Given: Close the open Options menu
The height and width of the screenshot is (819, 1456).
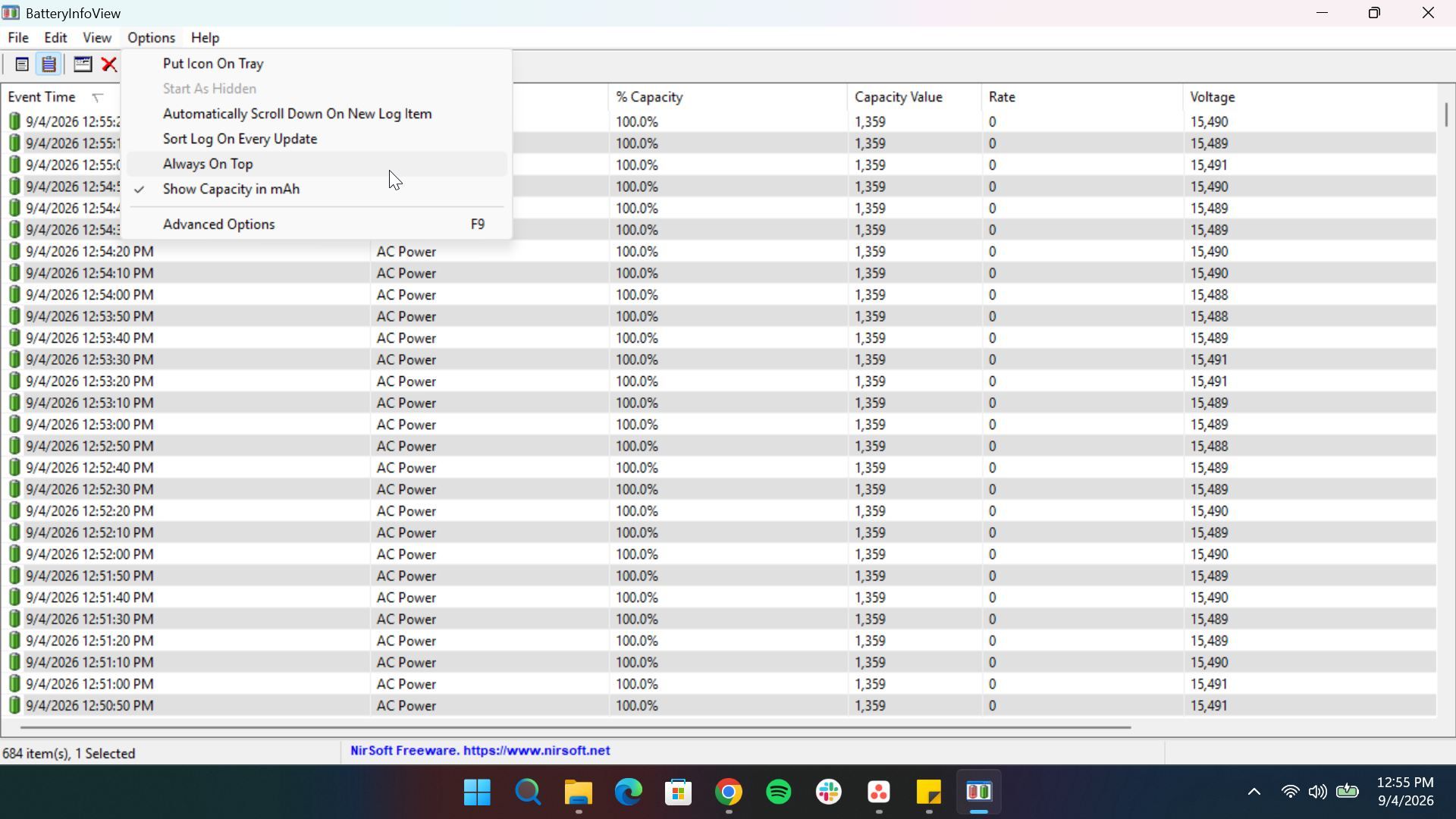Looking at the screenshot, I should (x=151, y=38).
